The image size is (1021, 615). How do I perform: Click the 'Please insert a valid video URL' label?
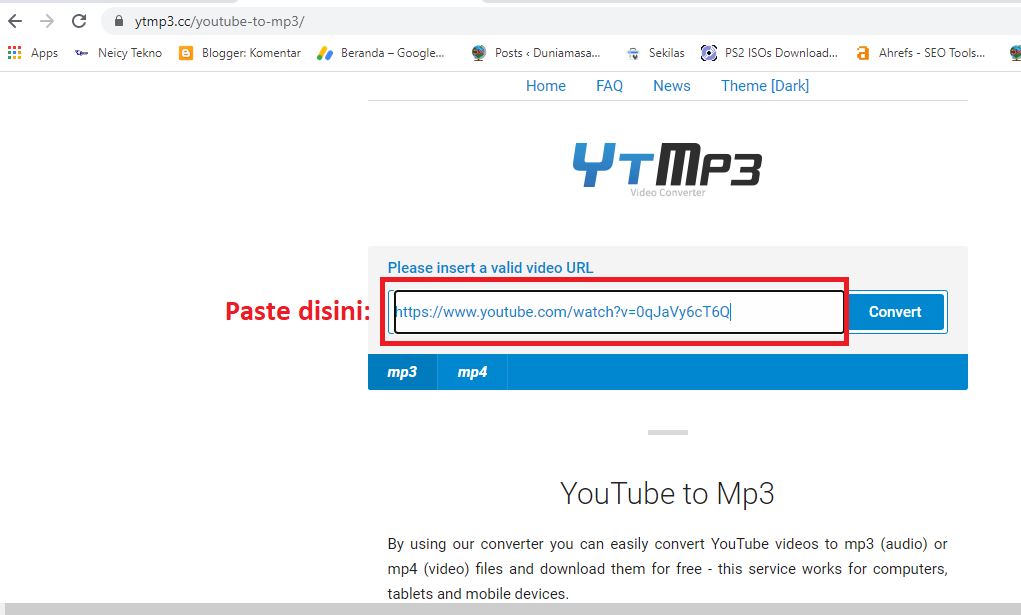[x=490, y=268]
